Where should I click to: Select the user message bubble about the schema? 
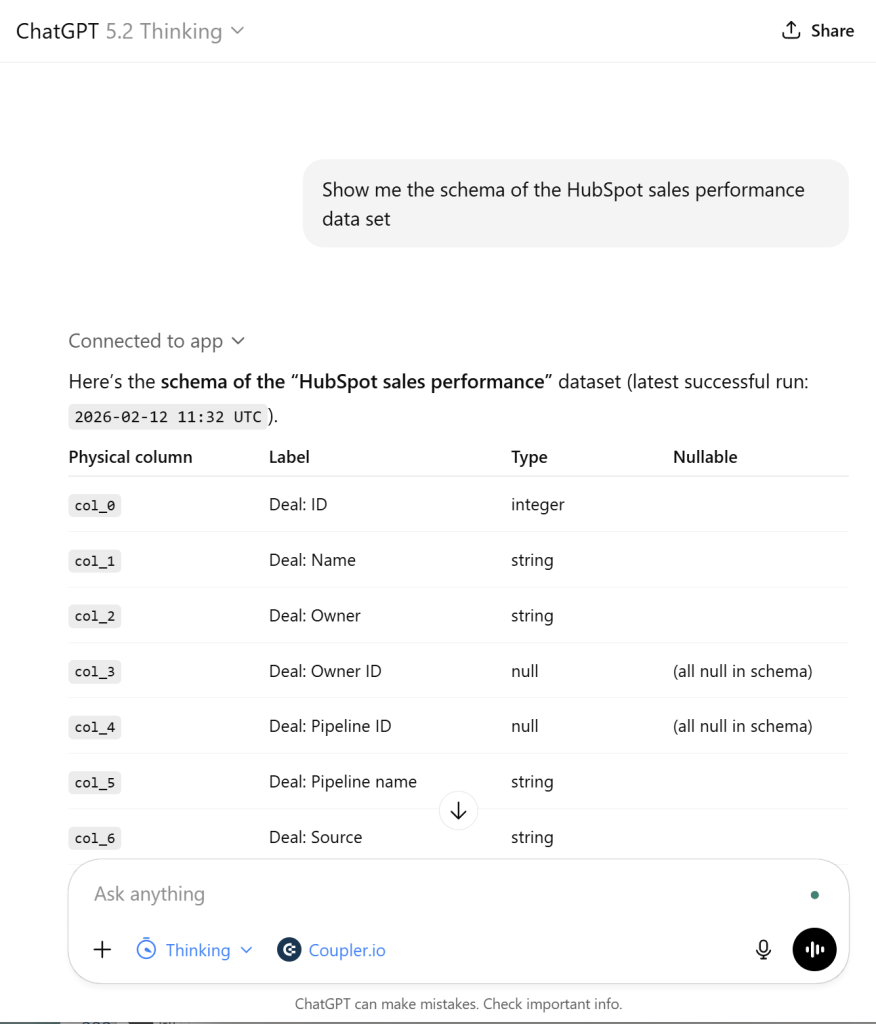coord(575,203)
